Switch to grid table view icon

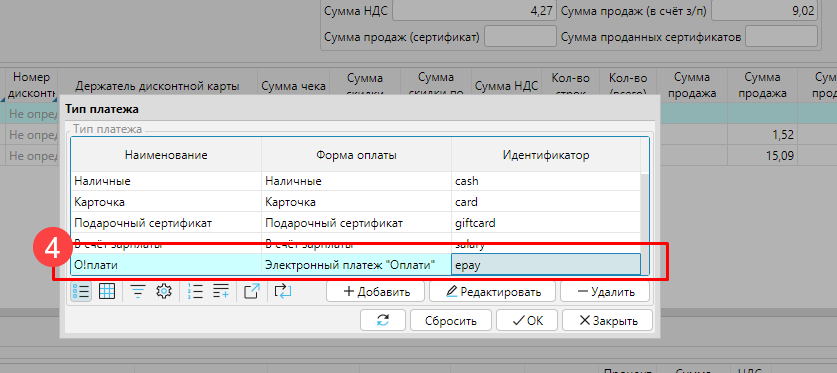click(x=107, y=291)
